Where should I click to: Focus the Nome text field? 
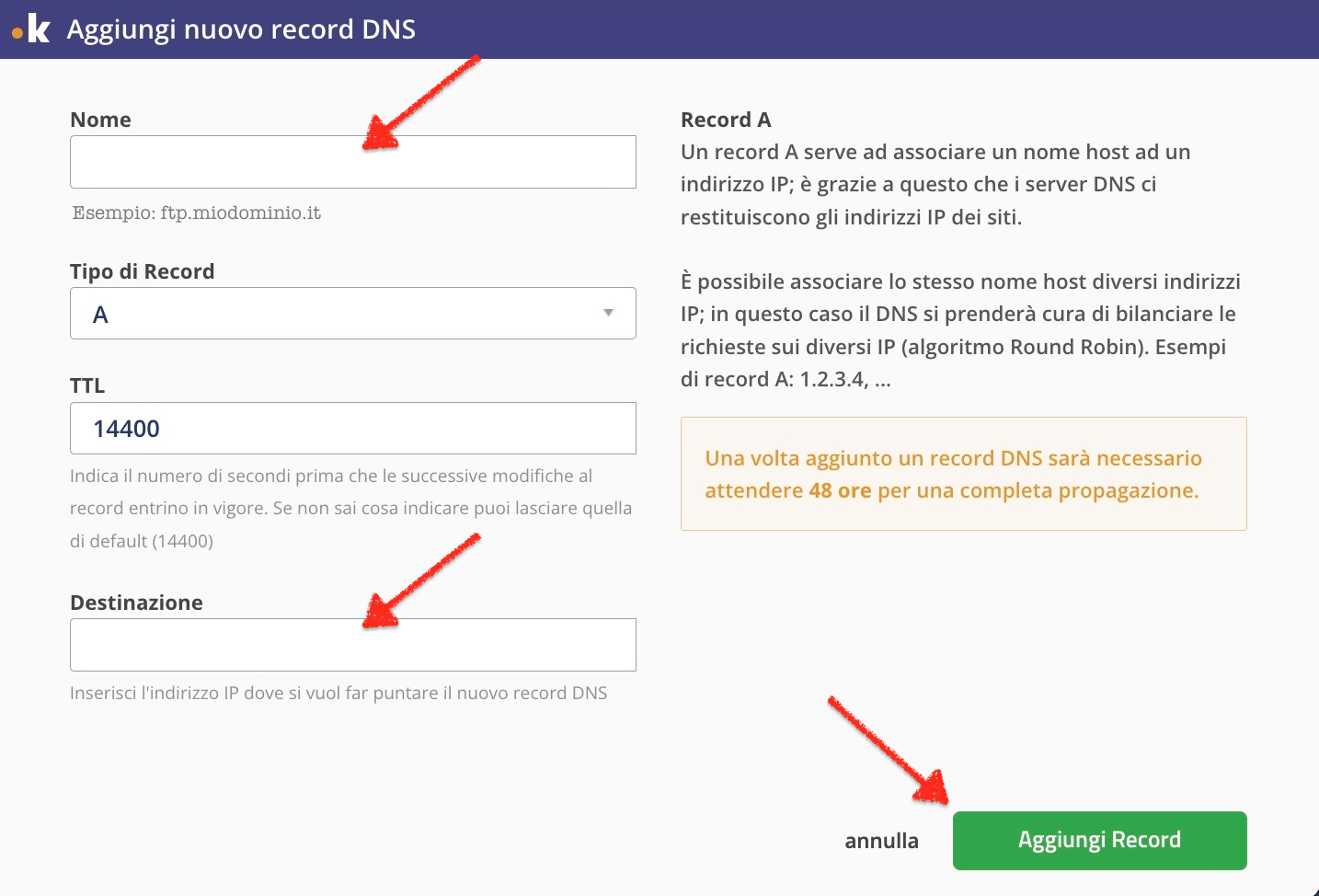coord(353,162)
